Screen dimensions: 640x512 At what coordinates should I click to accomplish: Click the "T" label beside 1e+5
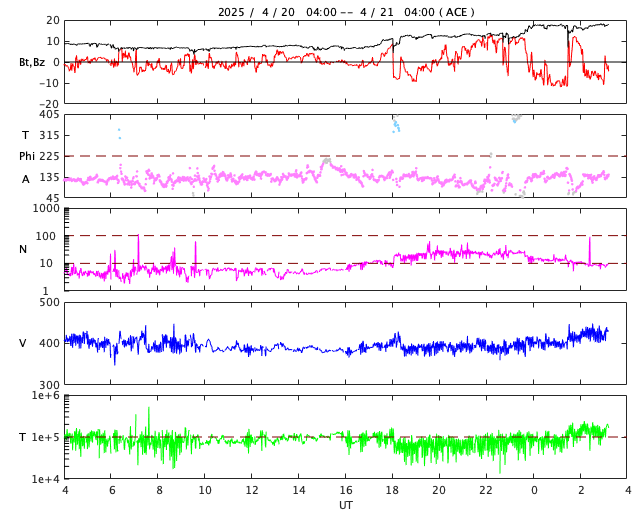click(23, 437)
